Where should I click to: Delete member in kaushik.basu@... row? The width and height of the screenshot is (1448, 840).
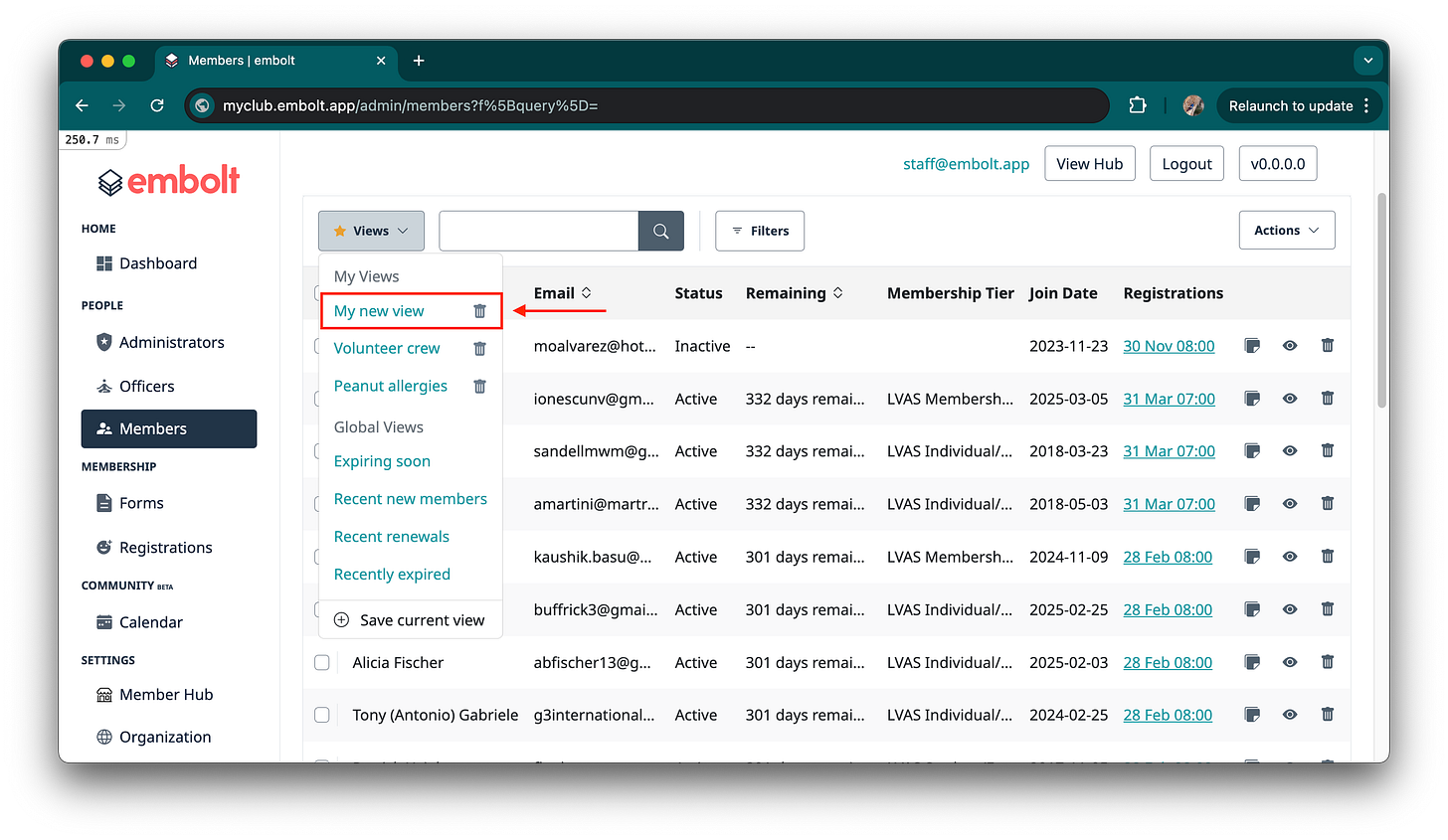coord(1327,557)
